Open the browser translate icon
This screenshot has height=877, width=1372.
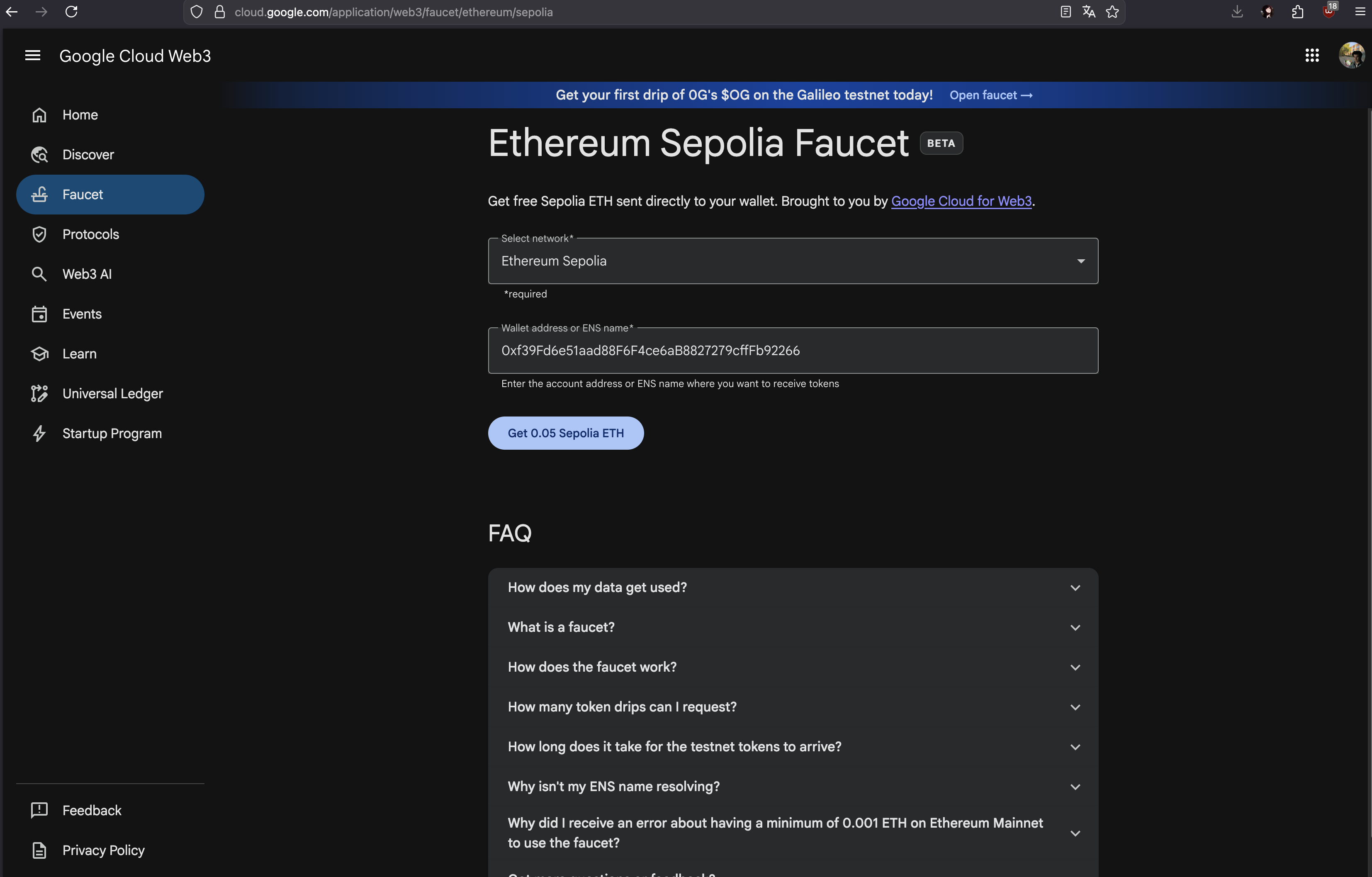coord(1089,11)
